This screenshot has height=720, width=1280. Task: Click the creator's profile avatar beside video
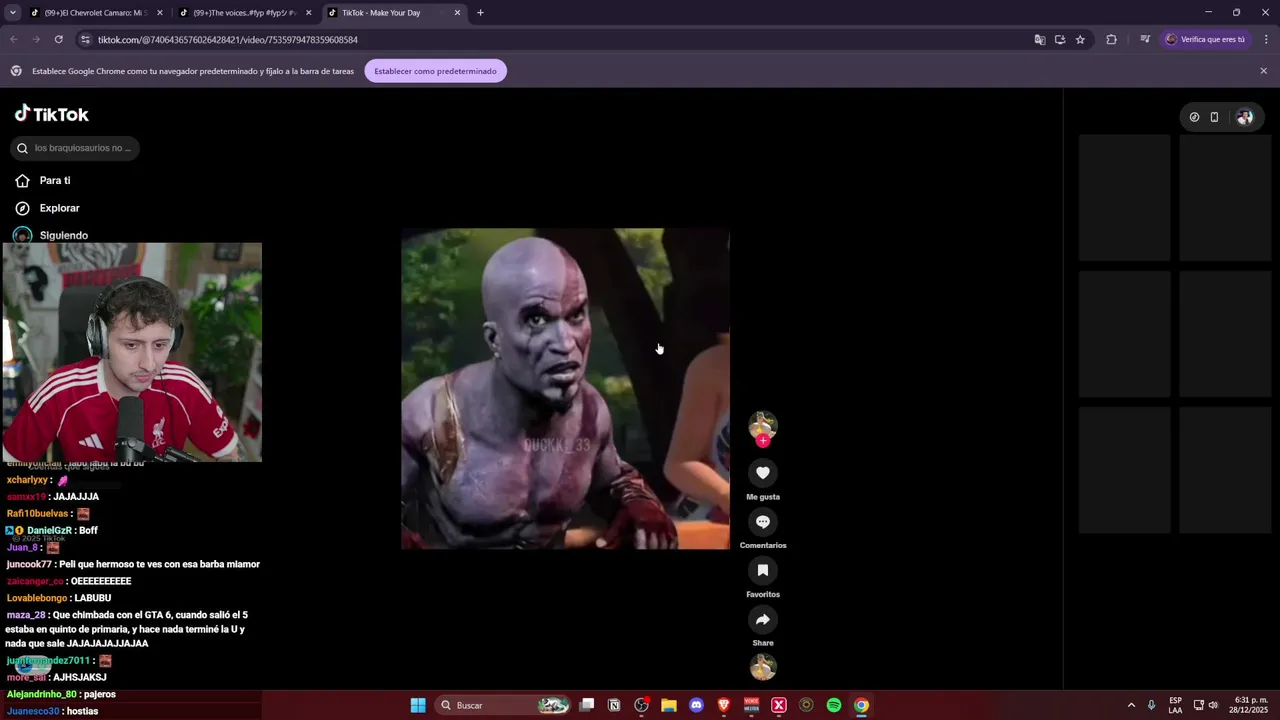tap(763, 426)
